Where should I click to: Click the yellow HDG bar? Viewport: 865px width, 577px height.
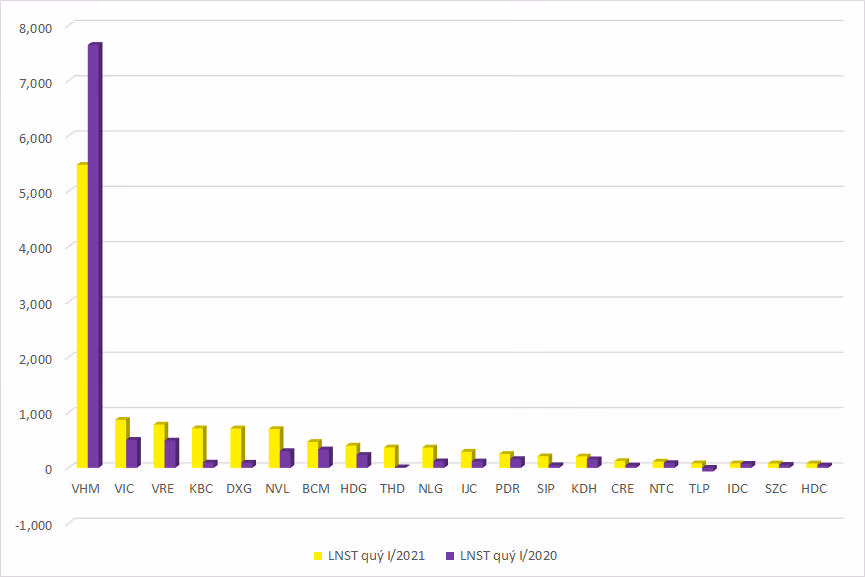tap(351, 456)
